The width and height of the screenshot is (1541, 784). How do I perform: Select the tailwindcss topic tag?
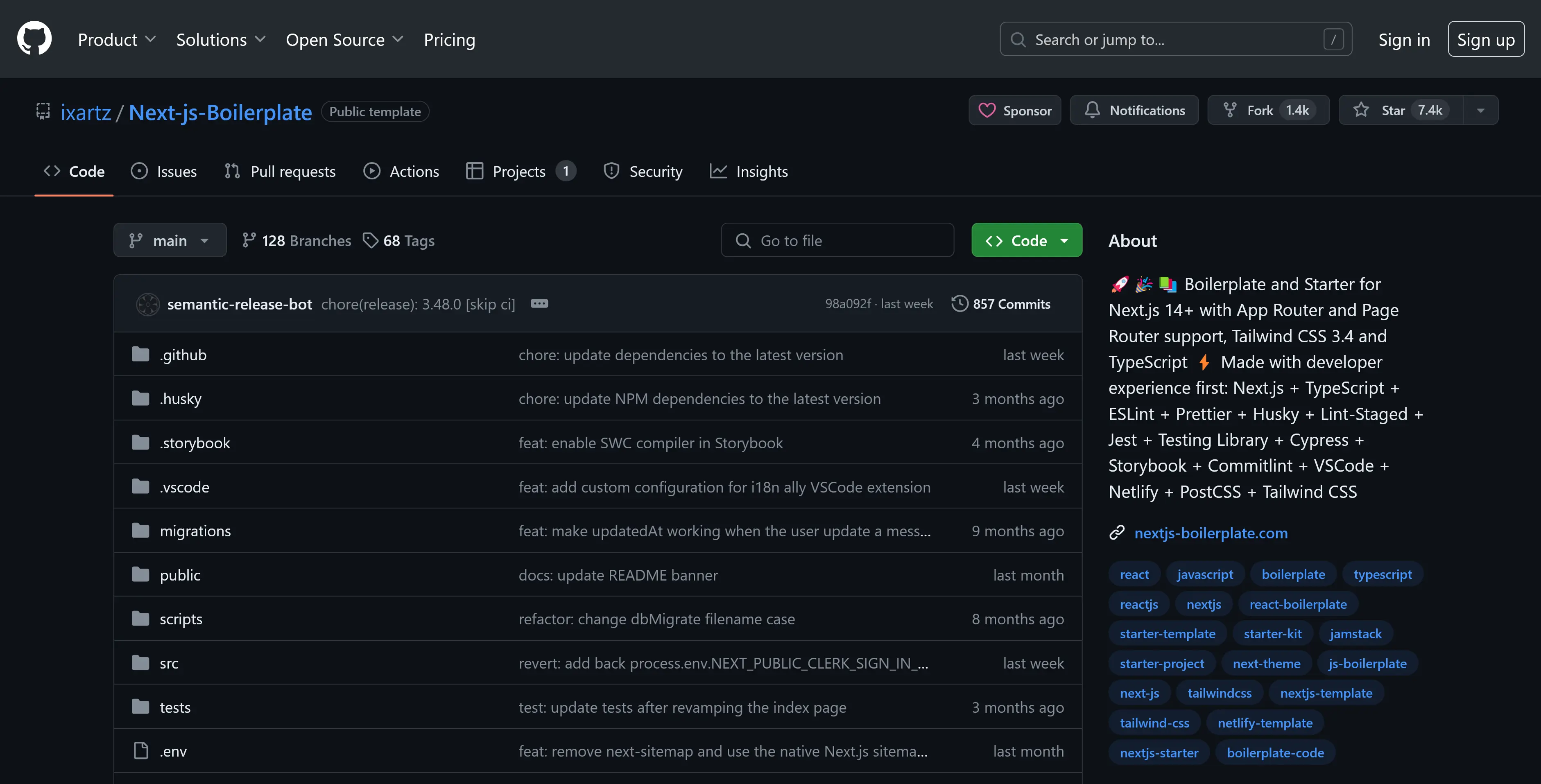point(1219,693)
